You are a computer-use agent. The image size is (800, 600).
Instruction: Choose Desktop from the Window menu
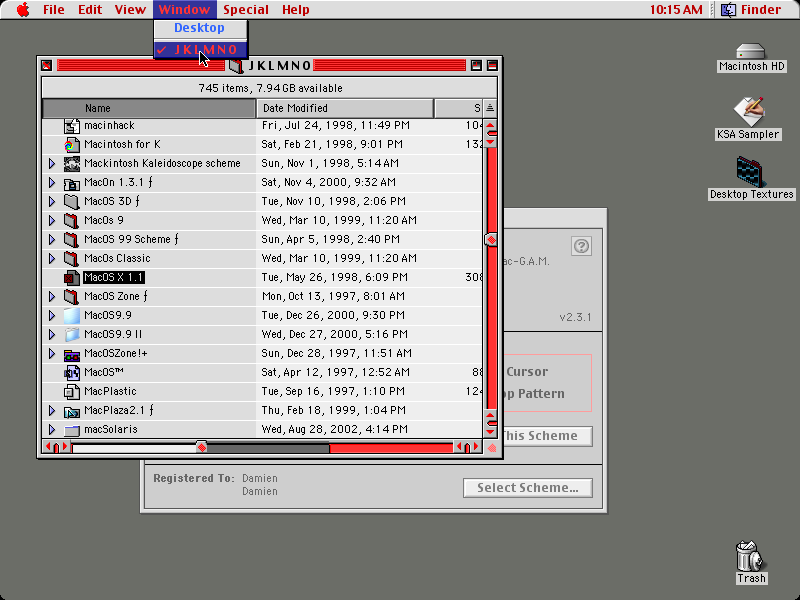[200, 28]
